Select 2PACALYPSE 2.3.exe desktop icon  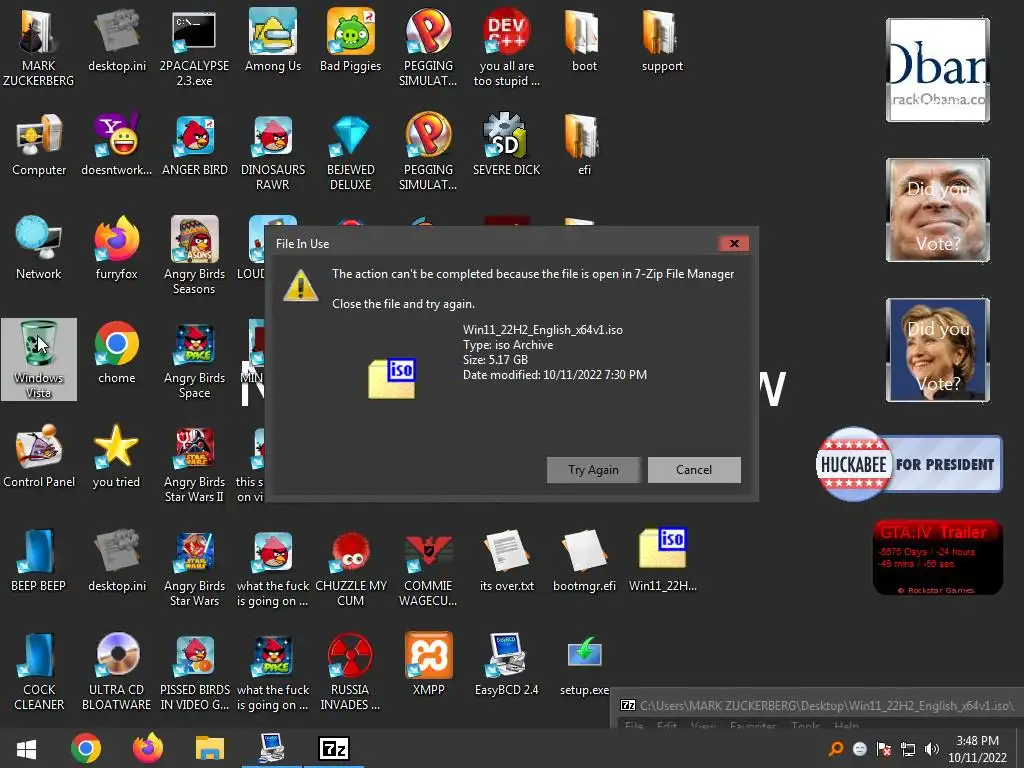click(x=194, y=46)
